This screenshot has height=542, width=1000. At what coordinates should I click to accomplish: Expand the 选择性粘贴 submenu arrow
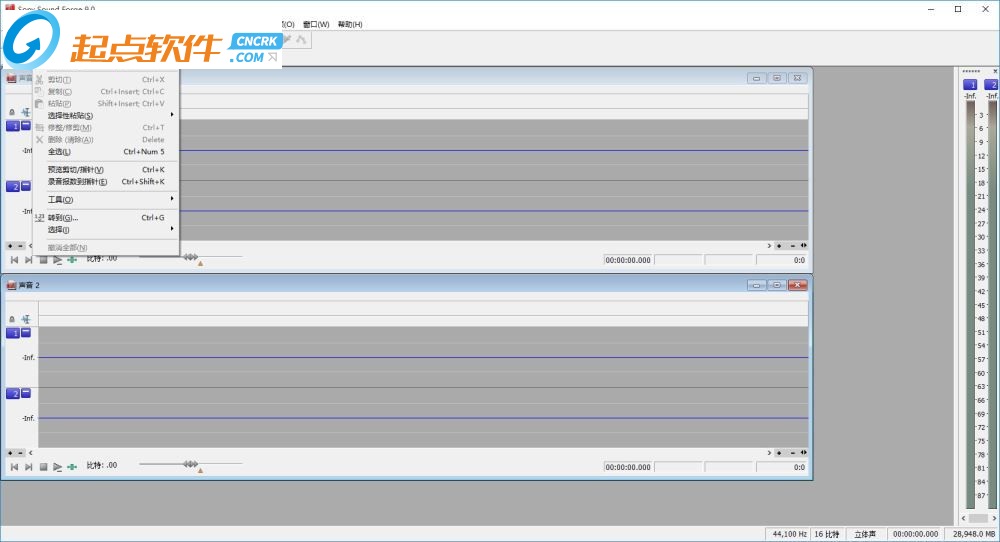[x=172, y=115]
